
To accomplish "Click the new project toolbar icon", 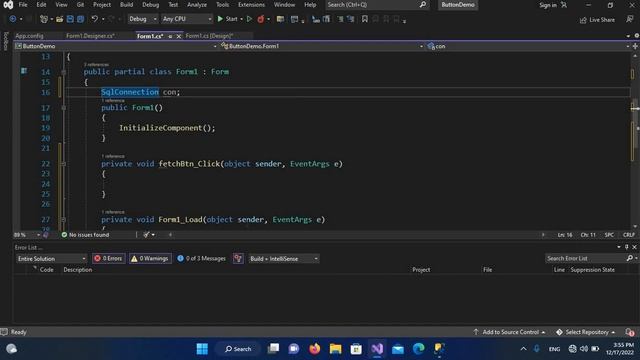I will (x=44, y=19).
